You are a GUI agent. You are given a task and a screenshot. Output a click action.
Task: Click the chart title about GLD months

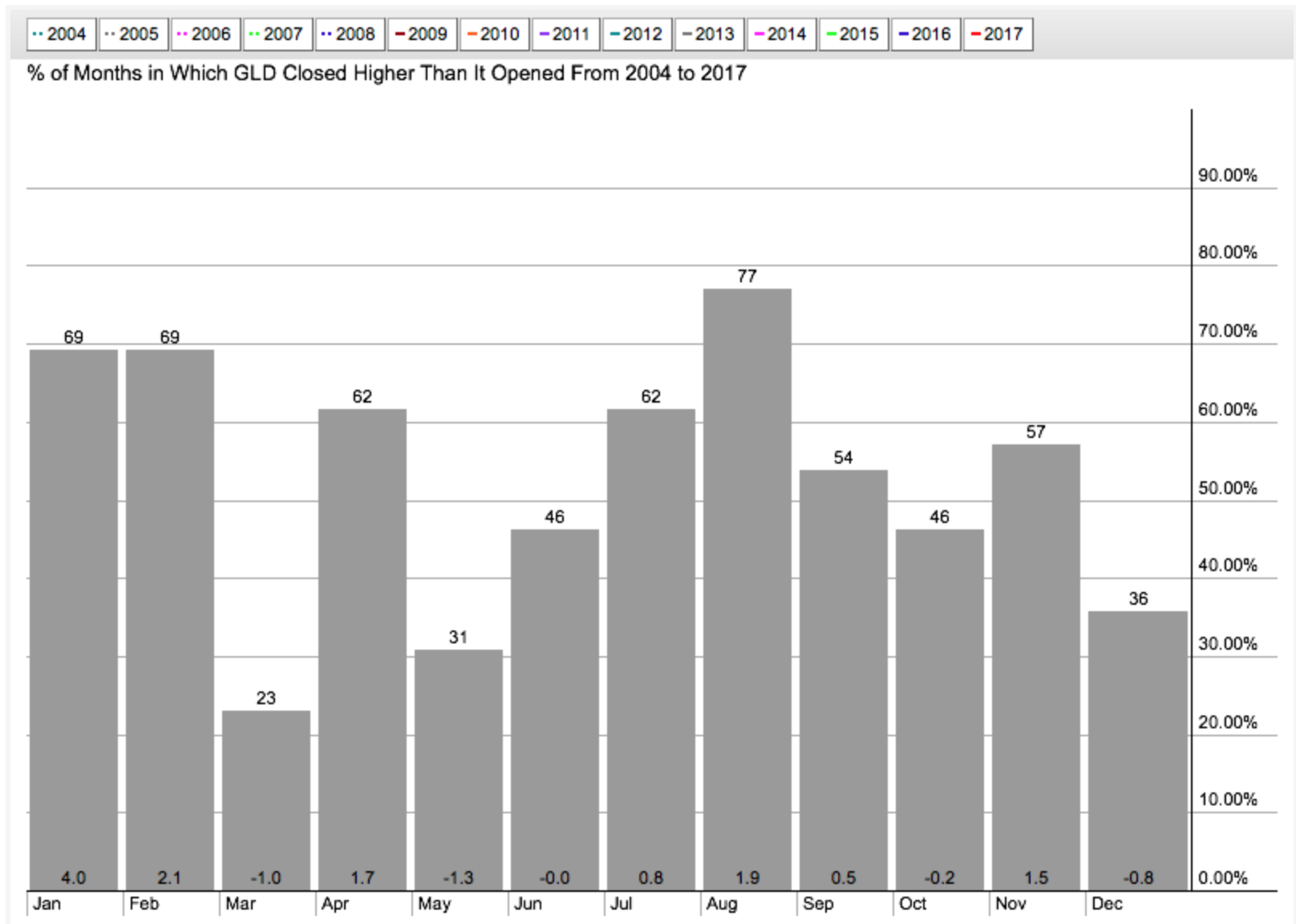(x=387, y=74)
